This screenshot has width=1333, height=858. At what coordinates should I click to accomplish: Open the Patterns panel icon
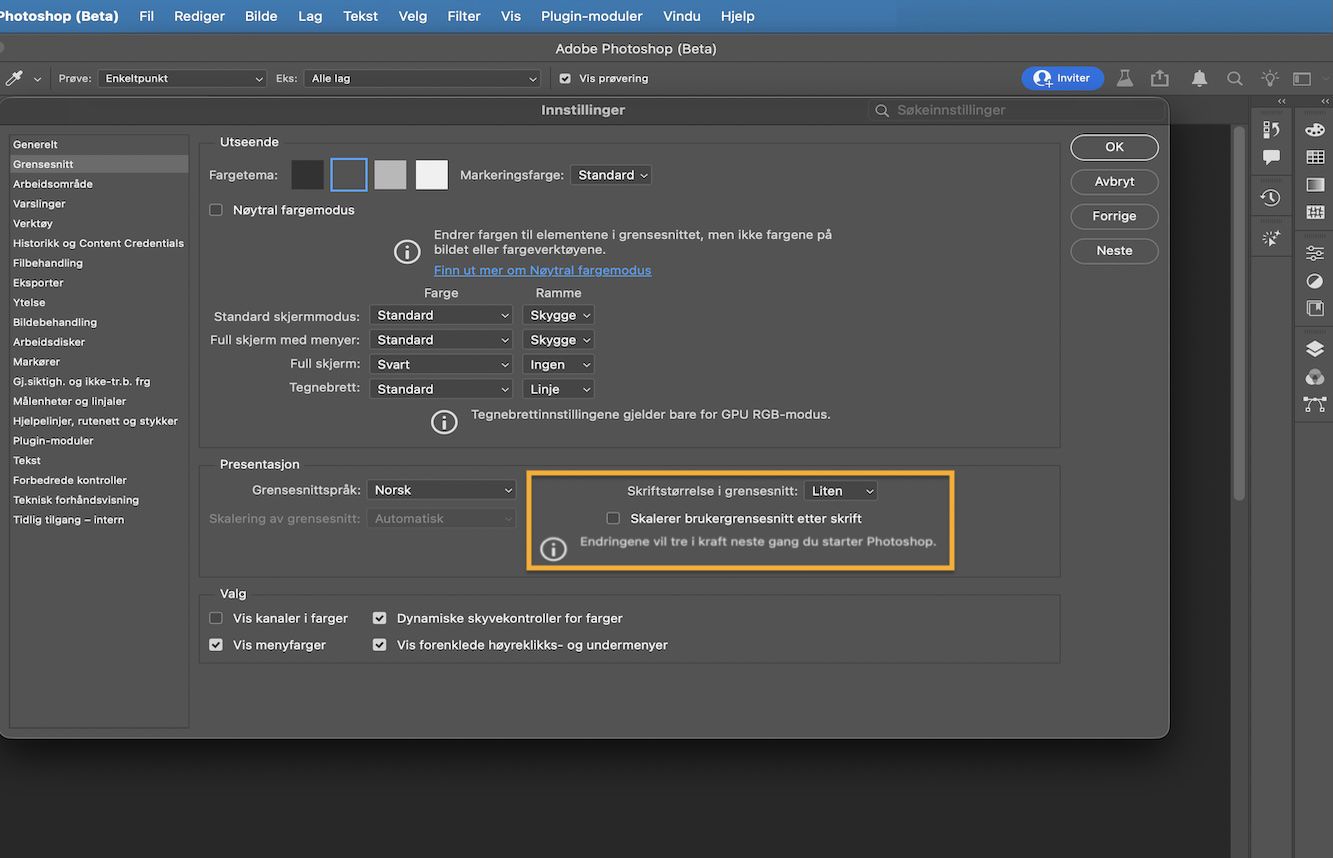(x=1314, y=210)
